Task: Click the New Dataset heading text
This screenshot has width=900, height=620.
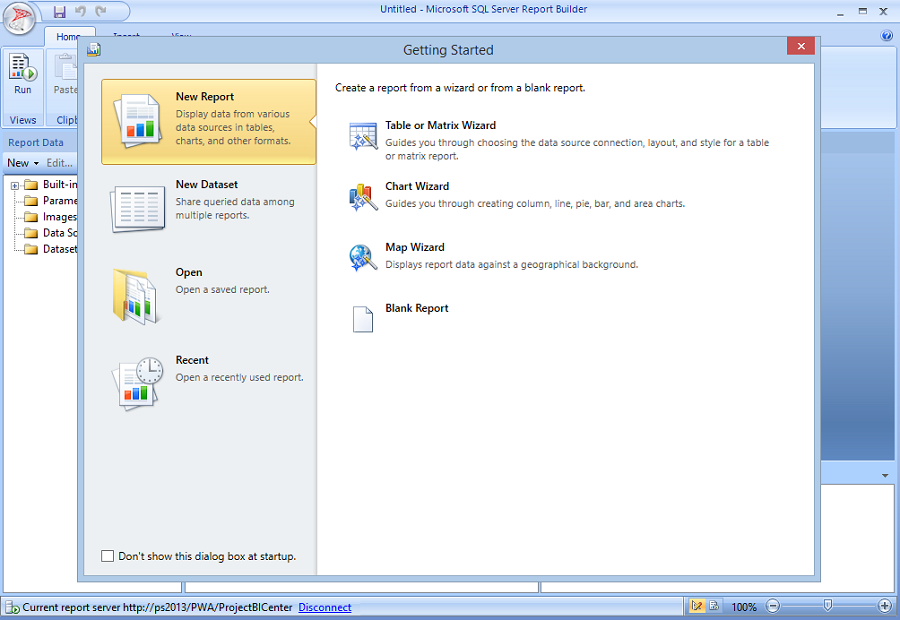Action: coord(207,184)
